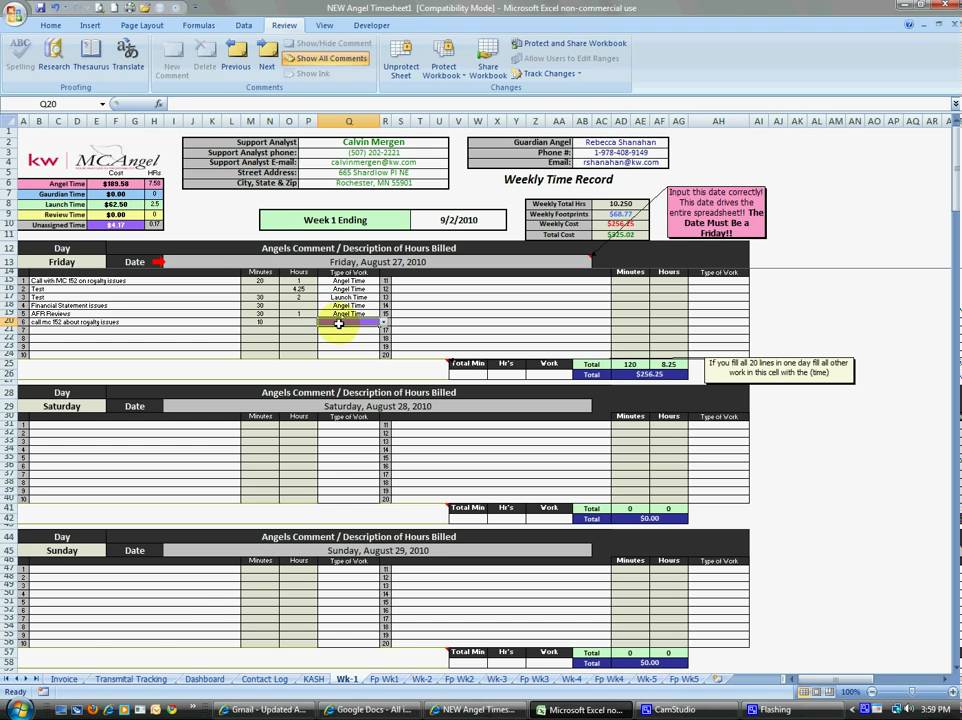Click the 'Financial Statement issues' entry
Image resolution: width=962 pixels, height=720 pixels.
pos(134,305)
